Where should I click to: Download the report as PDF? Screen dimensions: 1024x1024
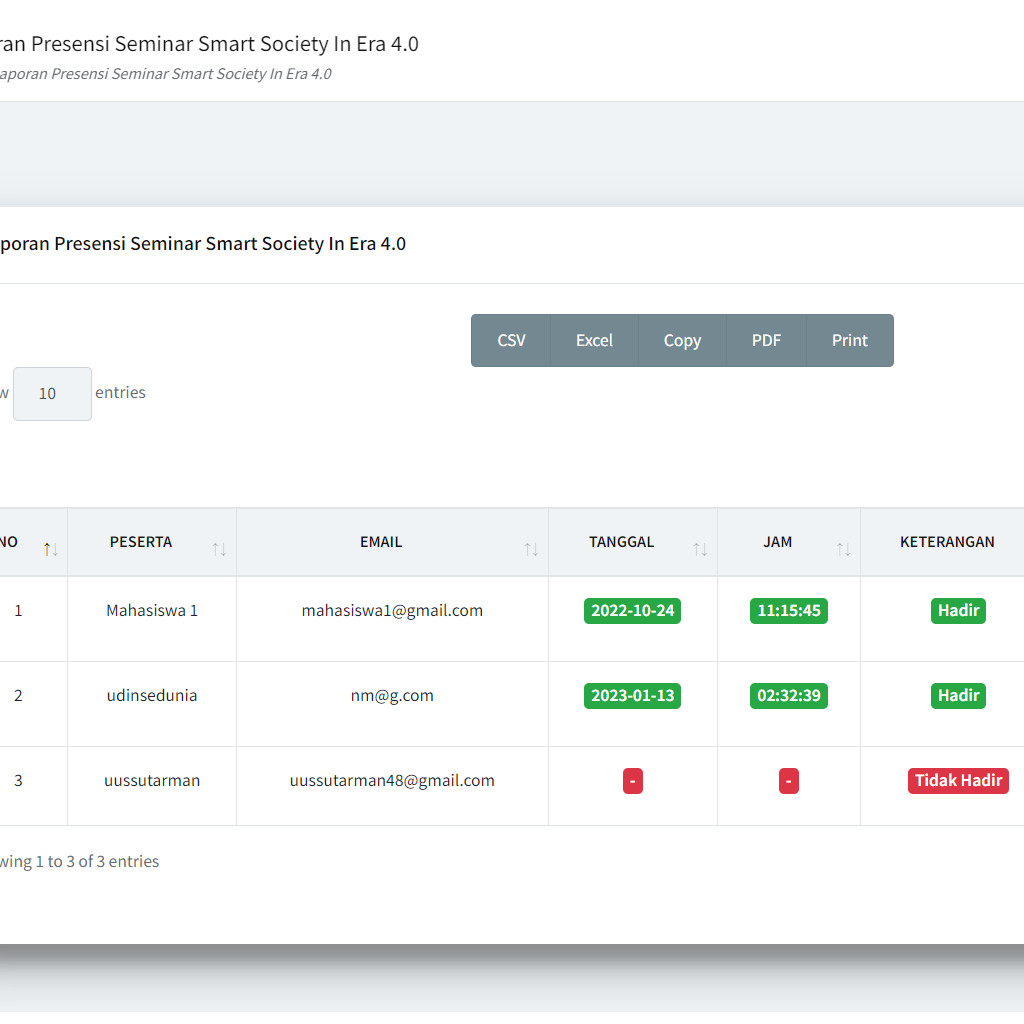point(766,341)
